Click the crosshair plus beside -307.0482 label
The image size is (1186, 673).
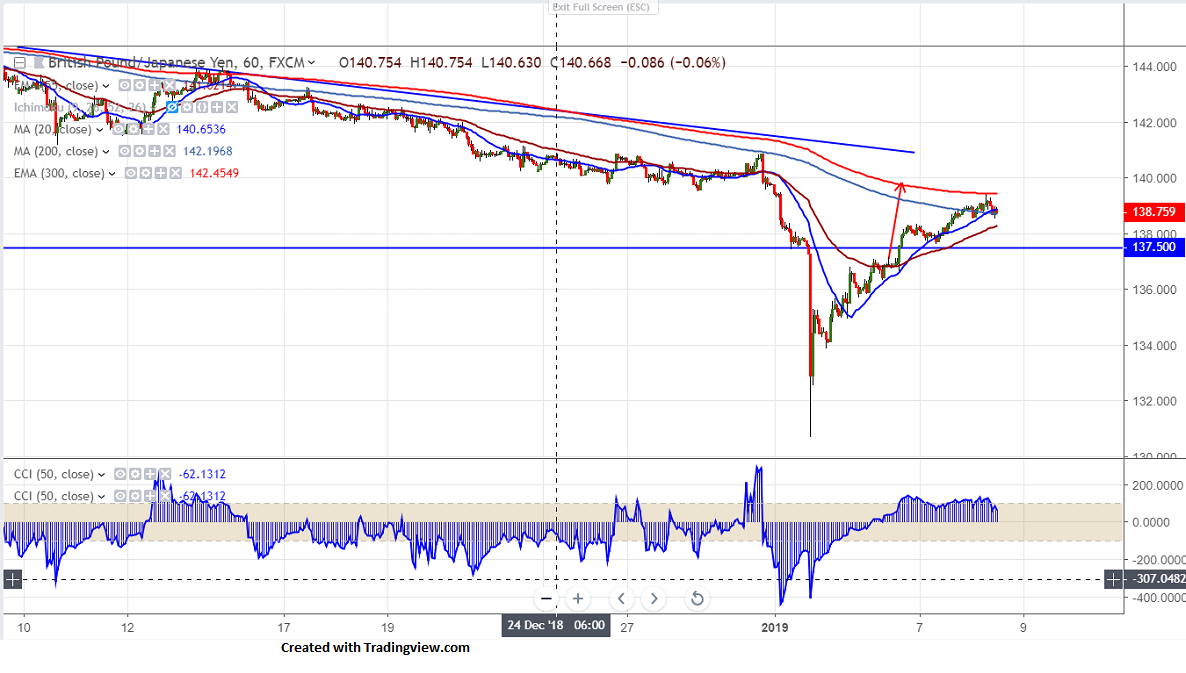coord(1113,580)
